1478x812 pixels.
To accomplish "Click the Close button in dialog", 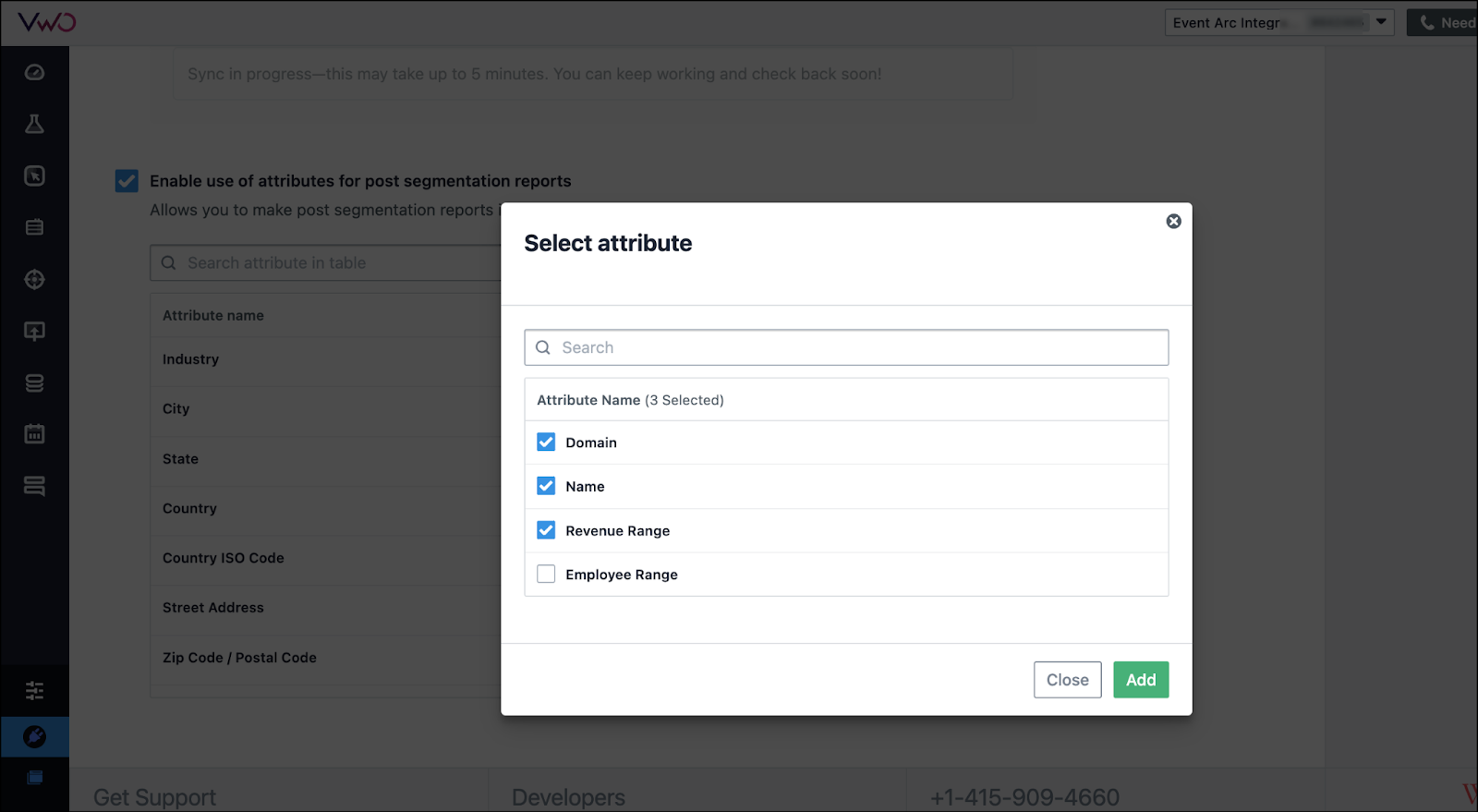I will (x=1068, y=680).
